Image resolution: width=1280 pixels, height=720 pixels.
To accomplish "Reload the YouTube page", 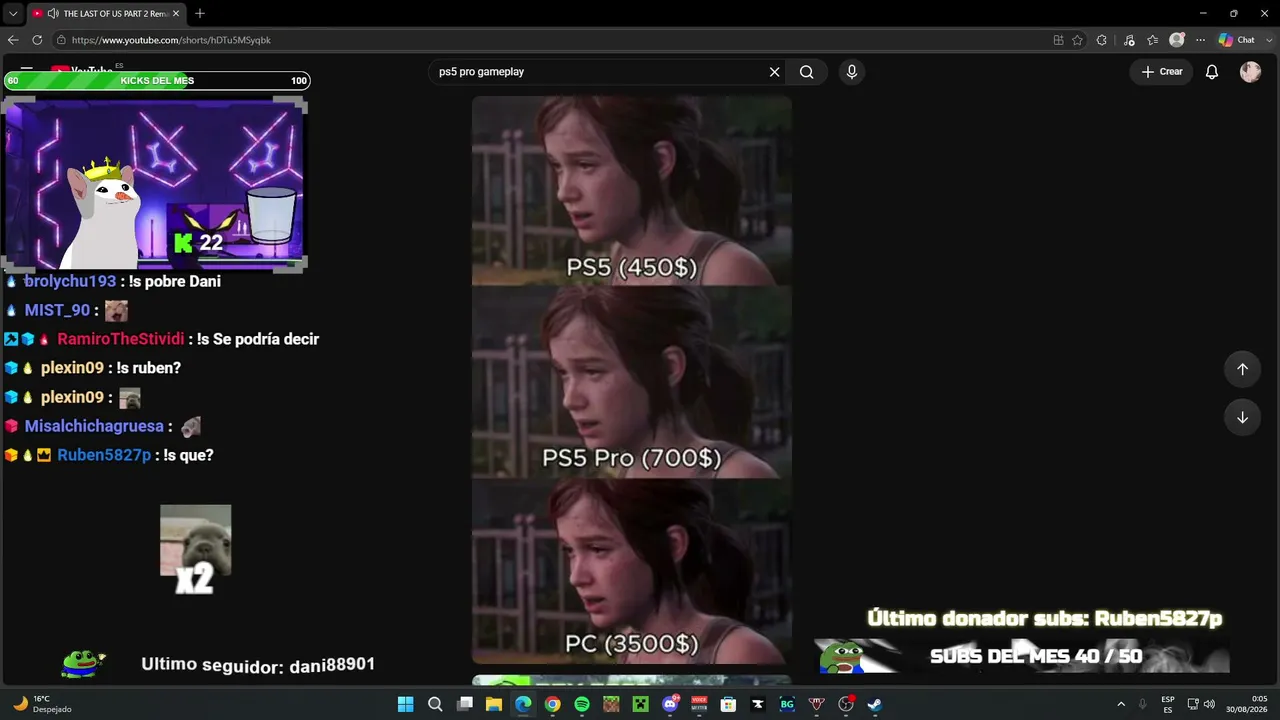I will pos(37,40).
